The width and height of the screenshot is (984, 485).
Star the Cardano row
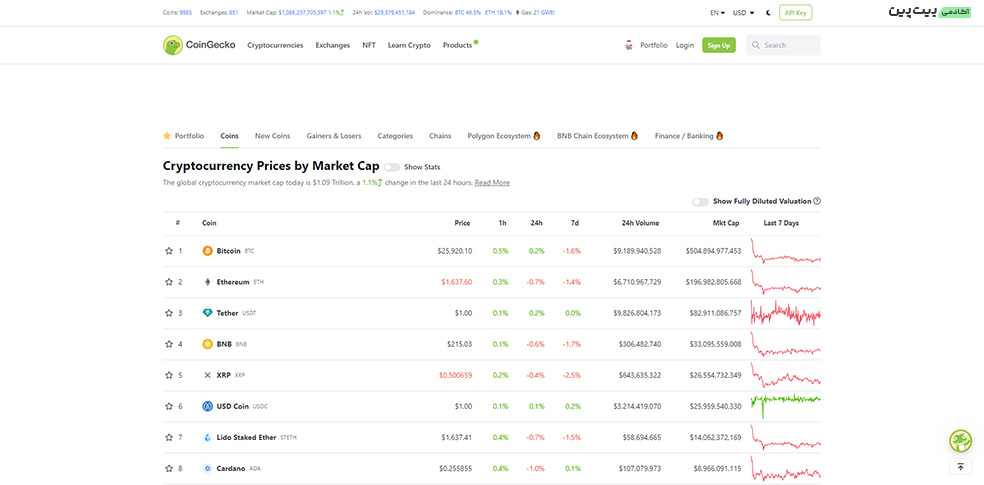169,469
